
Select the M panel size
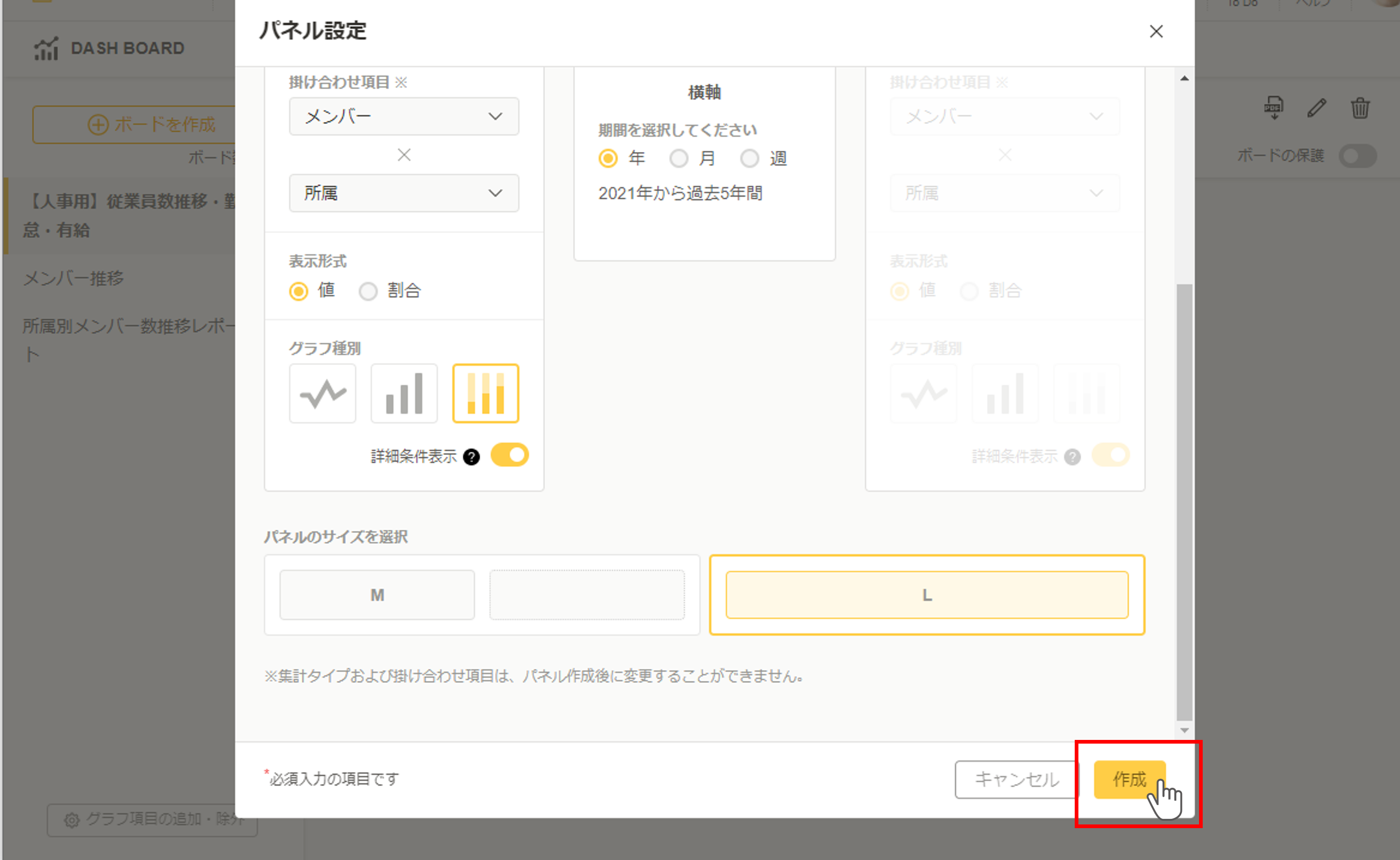[x=377, y=595]
